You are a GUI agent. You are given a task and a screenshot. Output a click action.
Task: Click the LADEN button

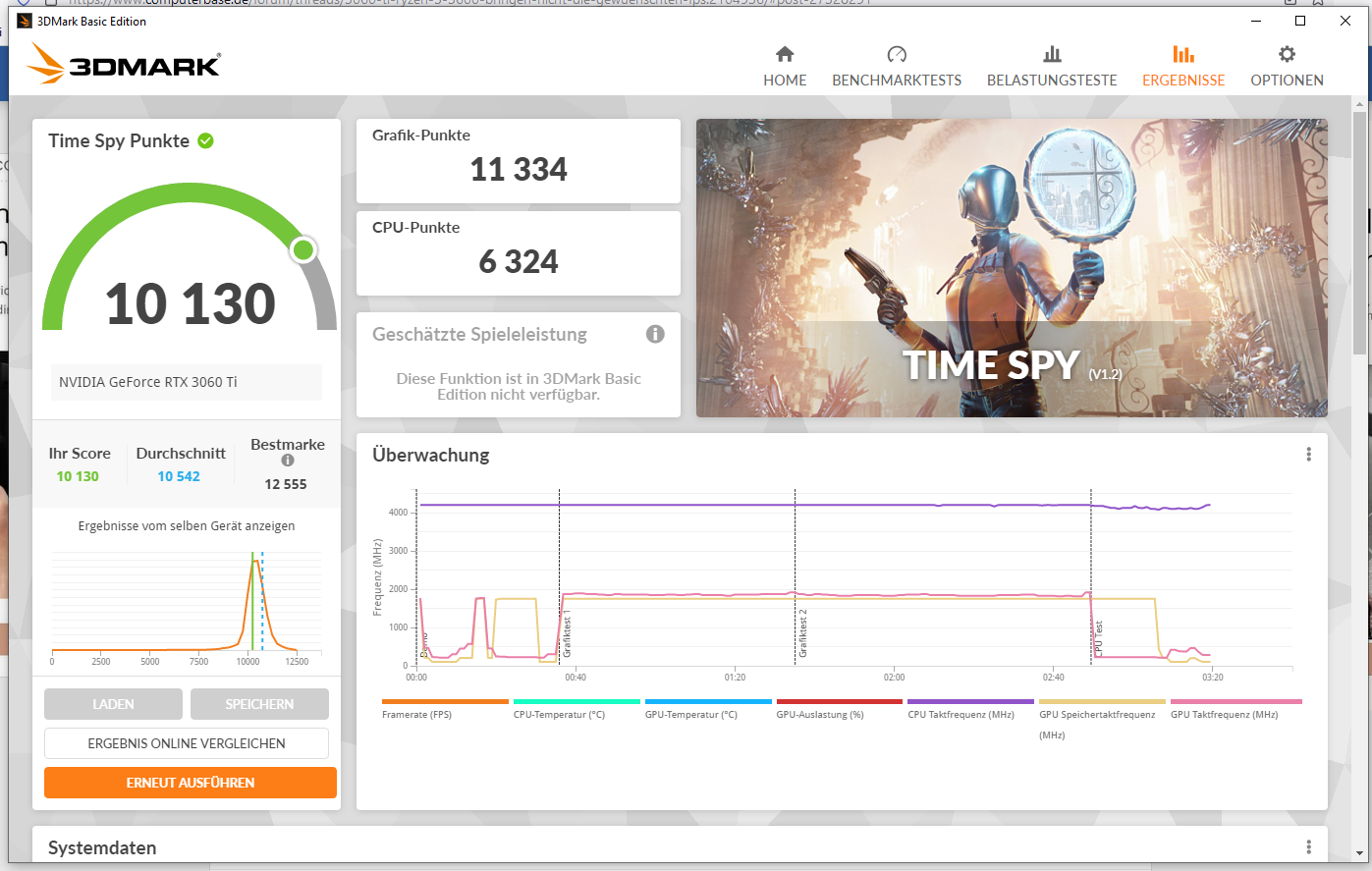(x=113, y=704)
